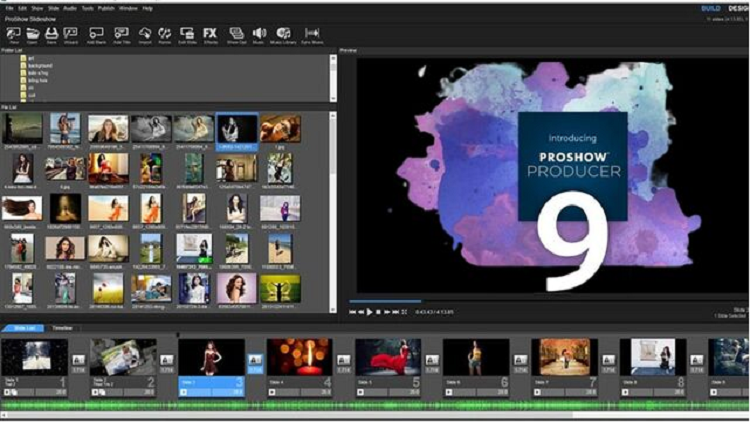The image size is (750, 423).
Task: Click the Import cloud icon
Action: click(x=144, y=35)
